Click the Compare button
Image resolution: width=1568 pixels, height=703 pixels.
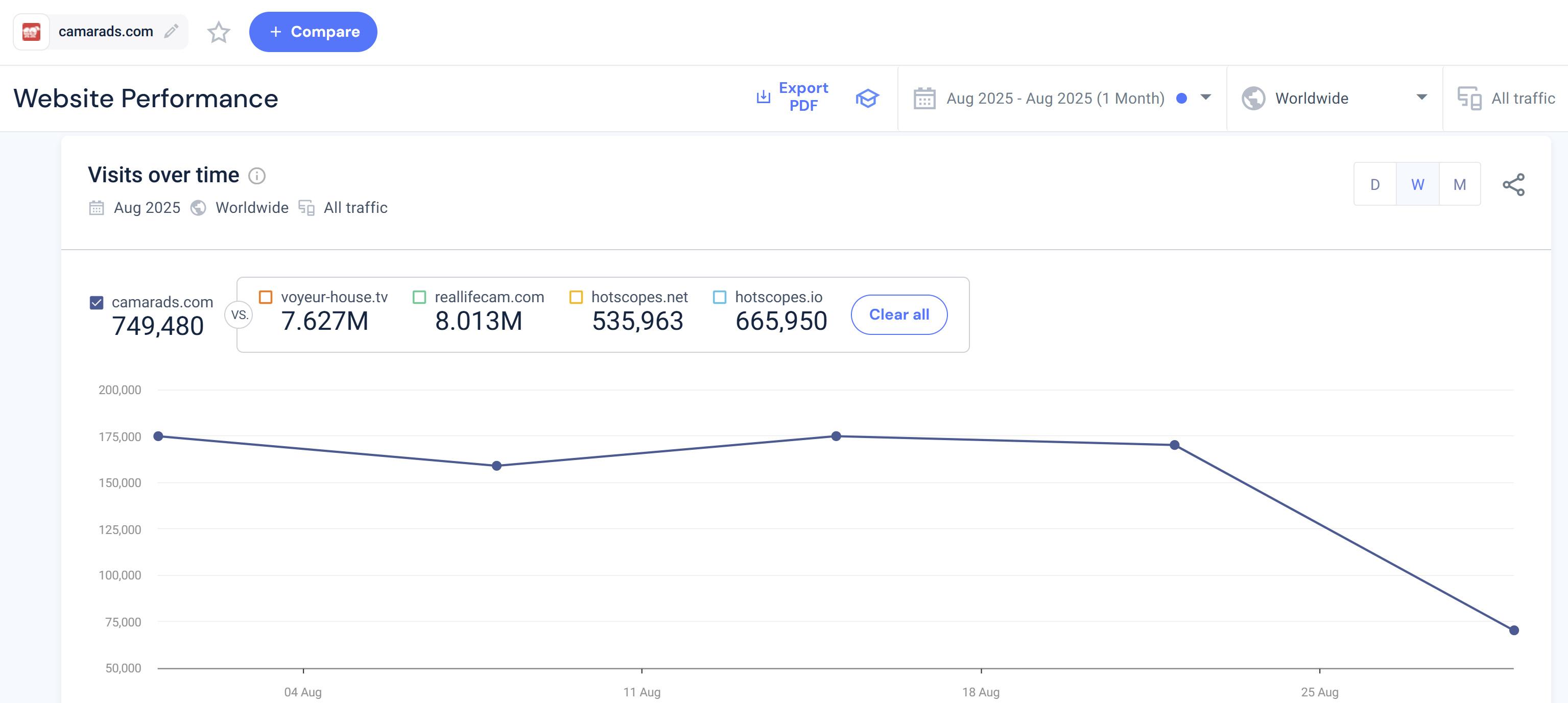point(313,32)
